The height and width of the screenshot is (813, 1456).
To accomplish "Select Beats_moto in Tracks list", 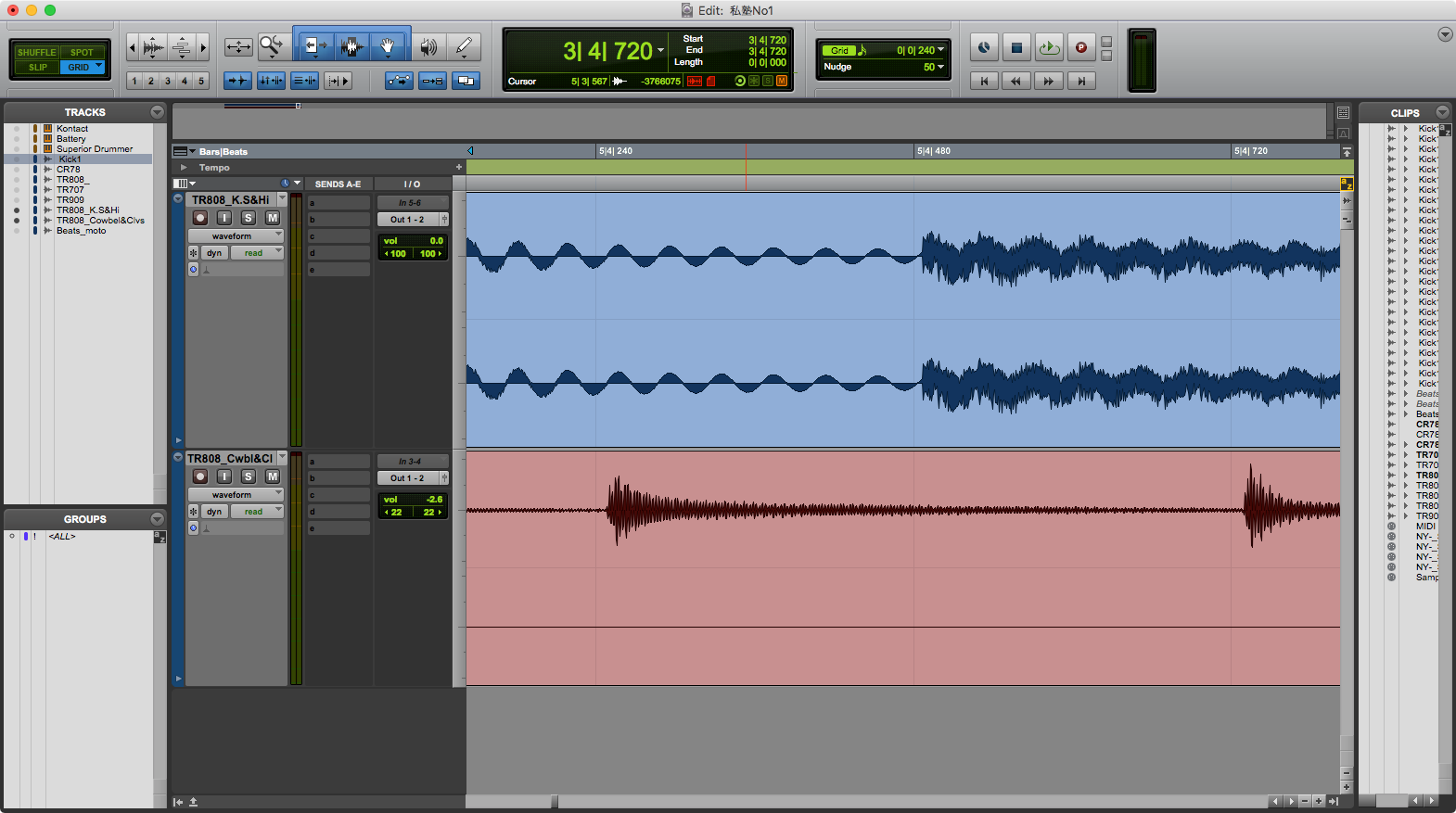I will [81, 231].
